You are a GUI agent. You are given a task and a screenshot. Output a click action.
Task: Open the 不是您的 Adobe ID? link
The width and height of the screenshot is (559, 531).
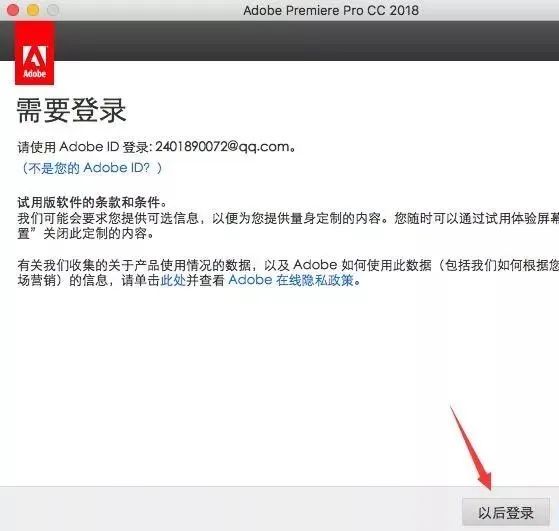click(92, 168)
